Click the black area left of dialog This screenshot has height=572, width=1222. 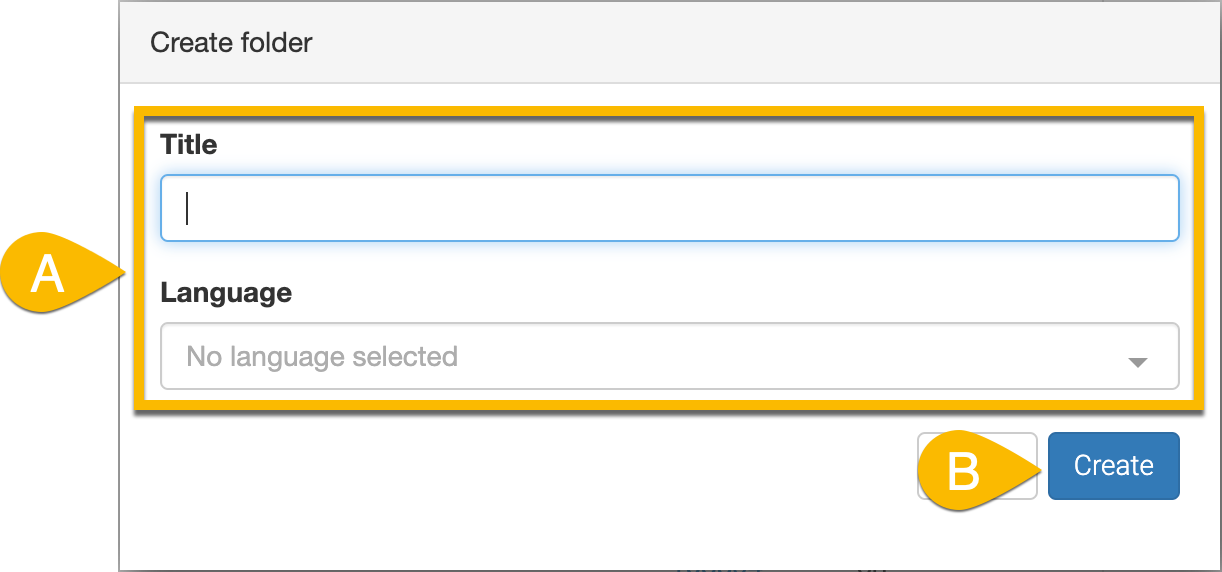pyautogui.click(x=60, y=450)
